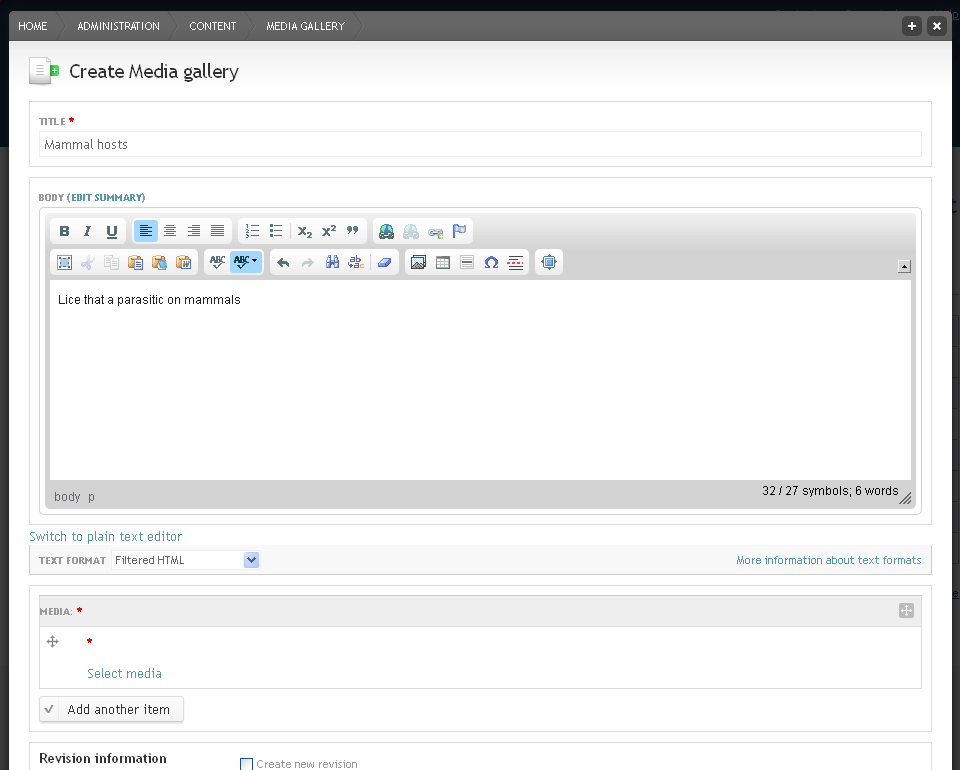Click the Edit summary link
Screen dimensions: 960x770
point(107,197)
